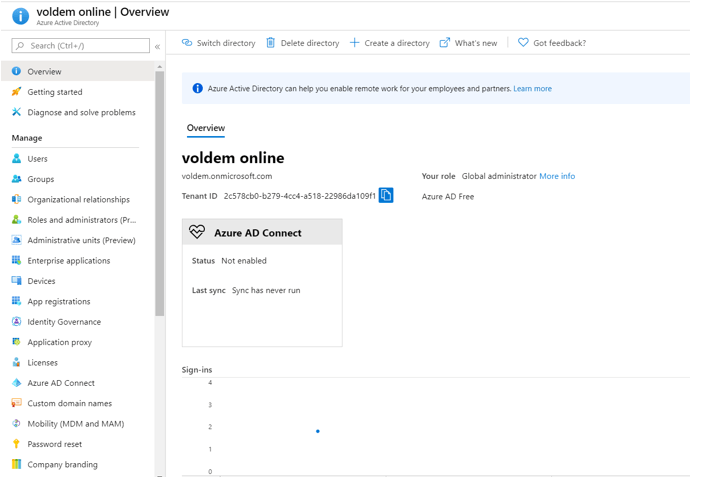Click the Got feedback heart icon

[523, 43]
